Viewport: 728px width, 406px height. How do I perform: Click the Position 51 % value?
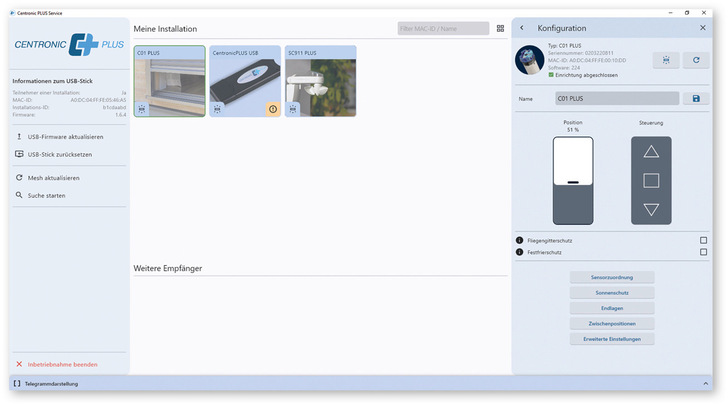pos(573,130)
